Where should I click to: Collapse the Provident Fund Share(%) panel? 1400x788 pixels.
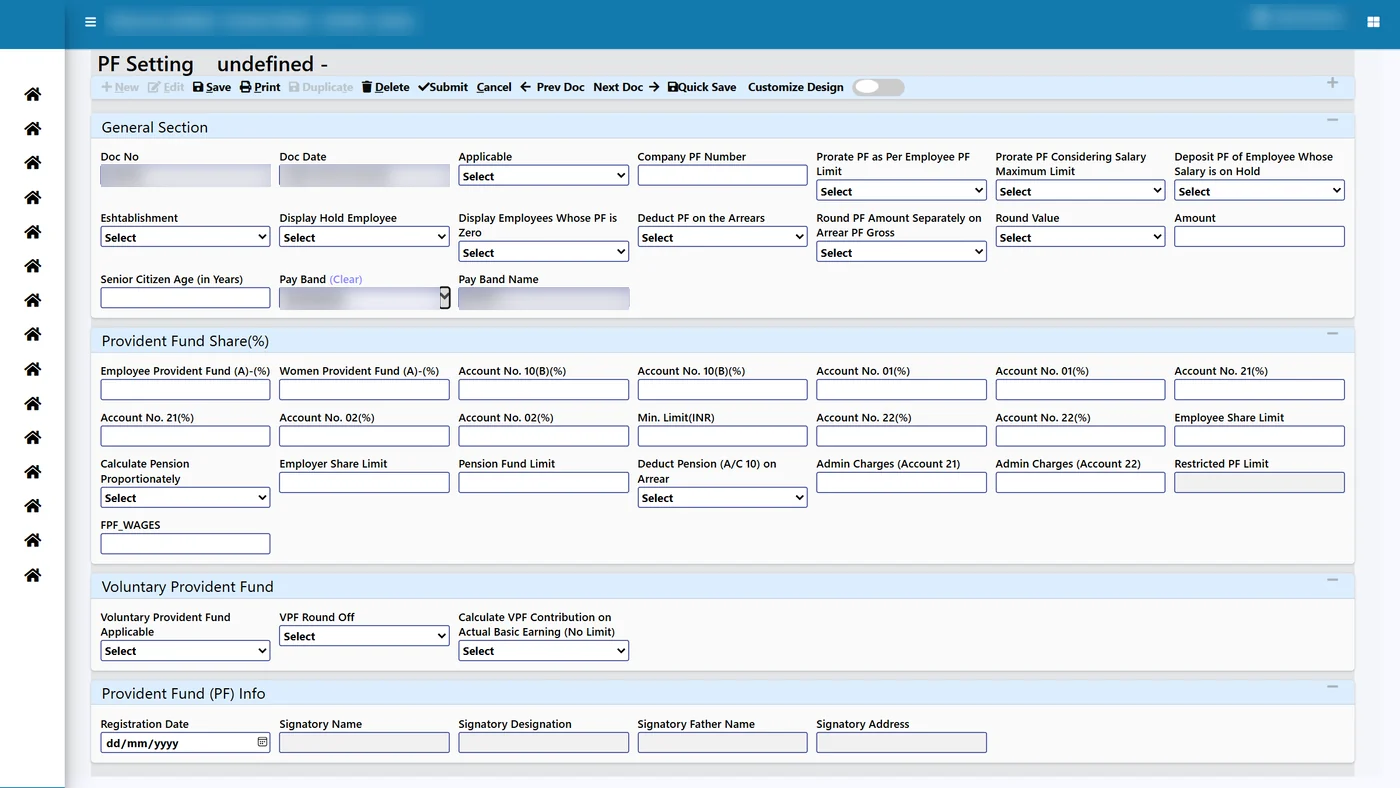coord(1332,334)
